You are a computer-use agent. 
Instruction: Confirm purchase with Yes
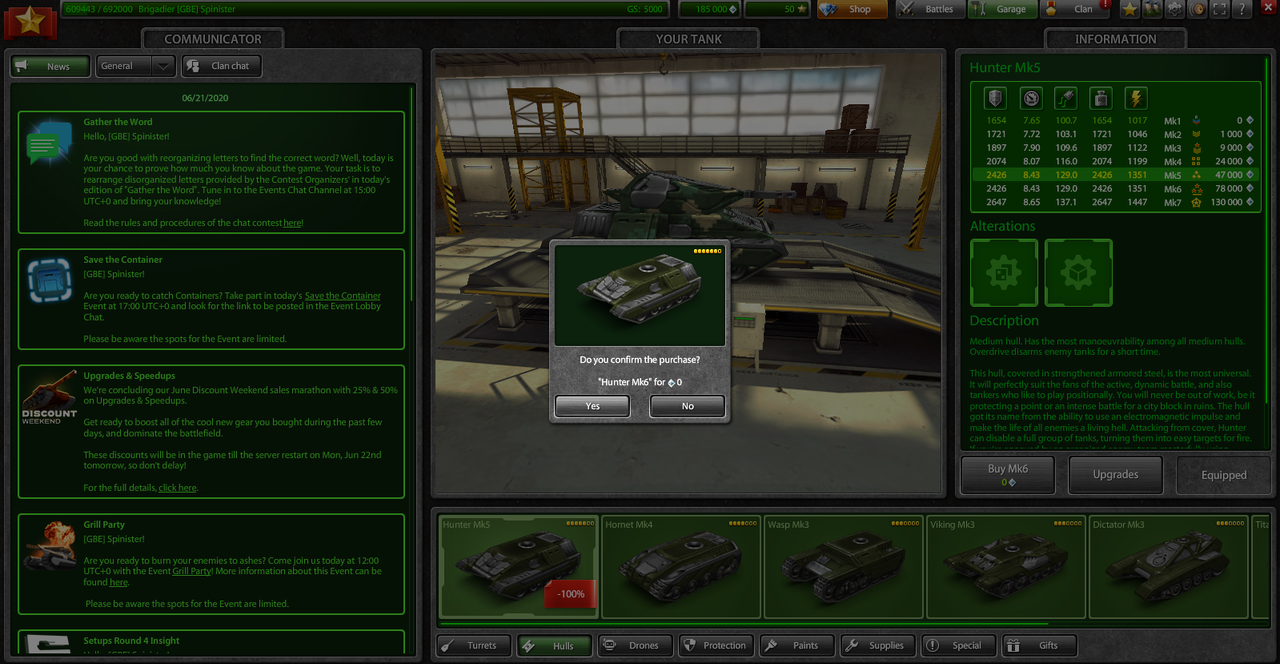coord(593,406)
